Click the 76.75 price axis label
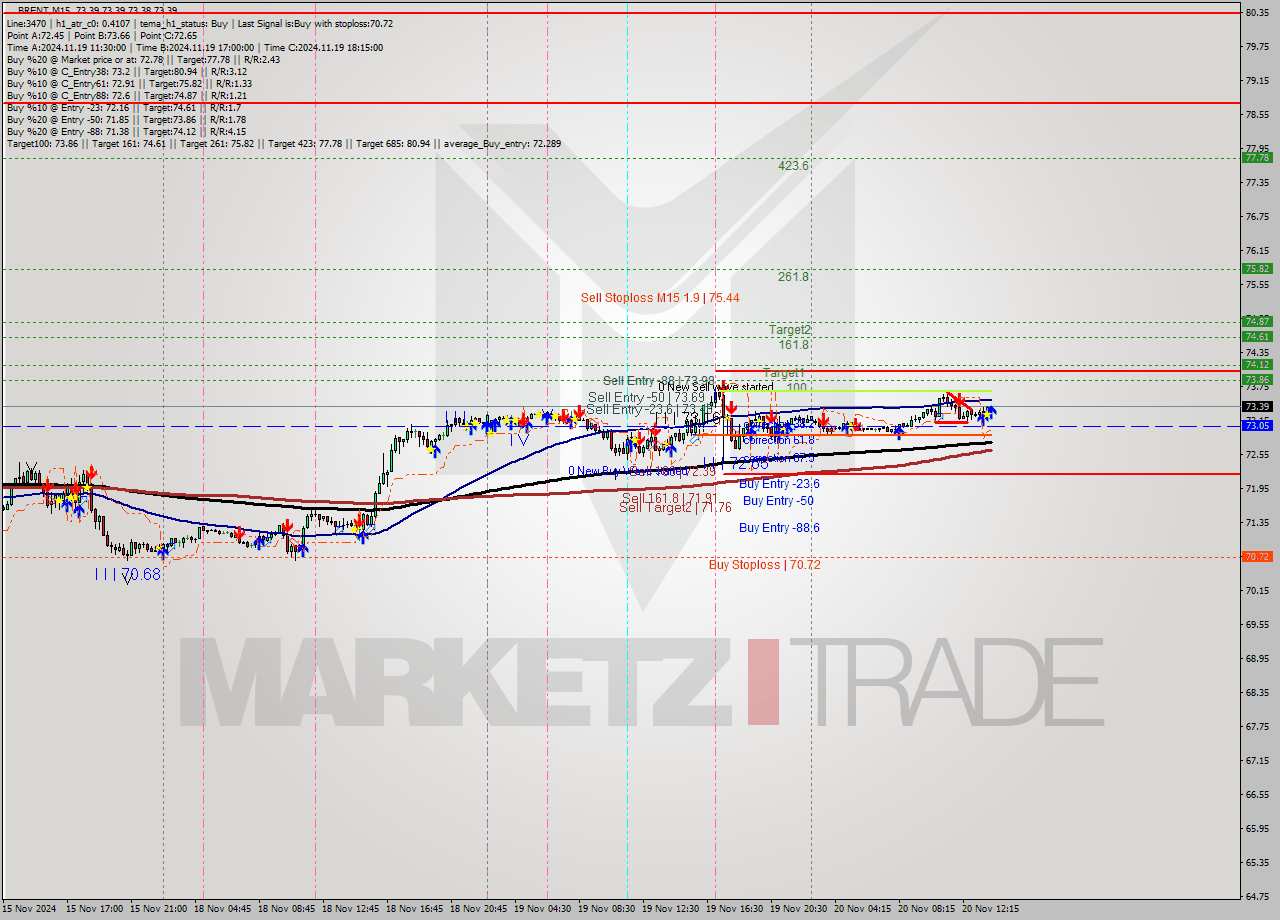The height and width of the screenshot is (920, 1280). pos(1257,216)
